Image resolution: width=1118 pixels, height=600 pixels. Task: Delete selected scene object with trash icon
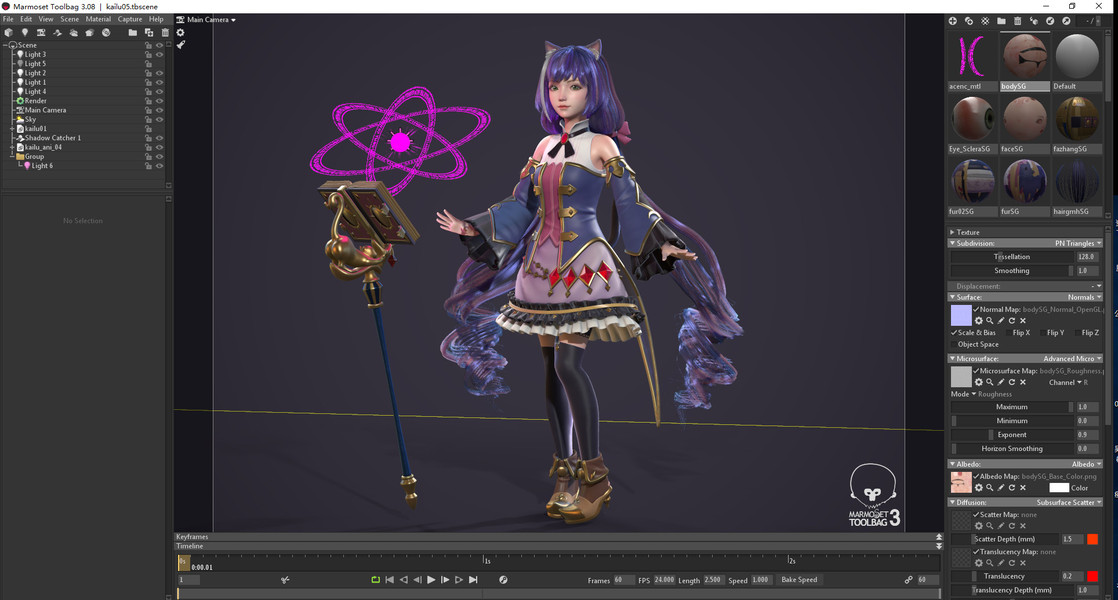pos(165,33)
